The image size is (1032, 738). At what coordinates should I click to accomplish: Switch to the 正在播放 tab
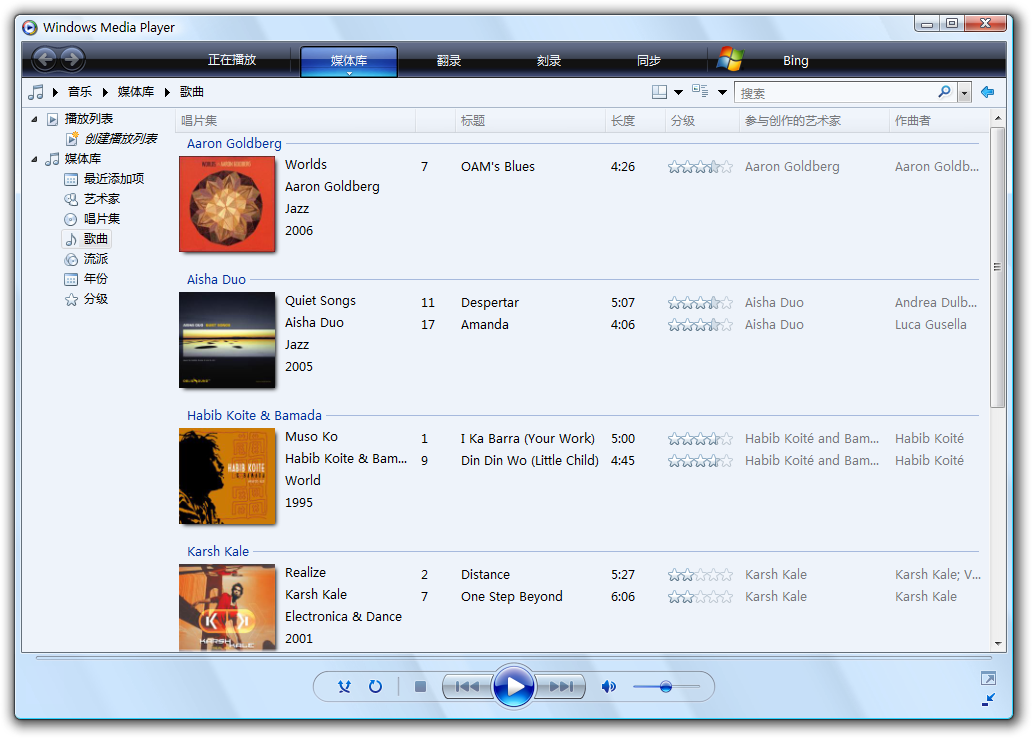point(232,60)
